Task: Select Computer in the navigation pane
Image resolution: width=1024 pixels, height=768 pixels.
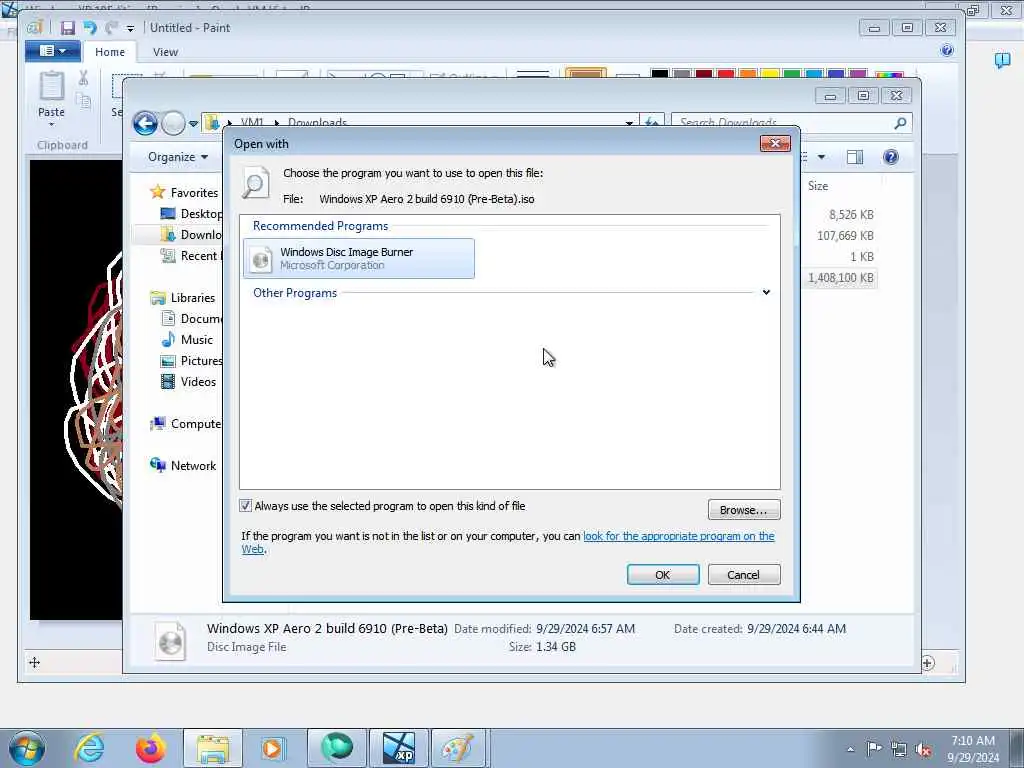Action: tap(196, 424)
